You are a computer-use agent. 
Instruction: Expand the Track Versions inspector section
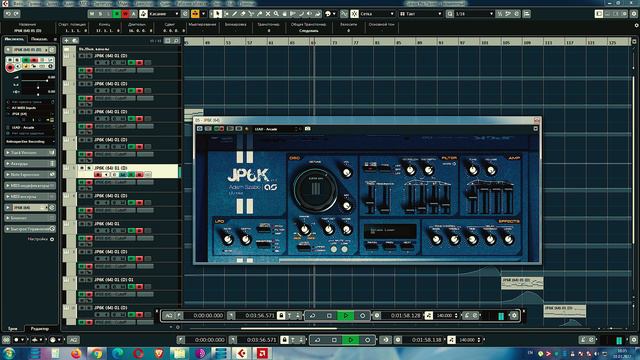point(30,153)
